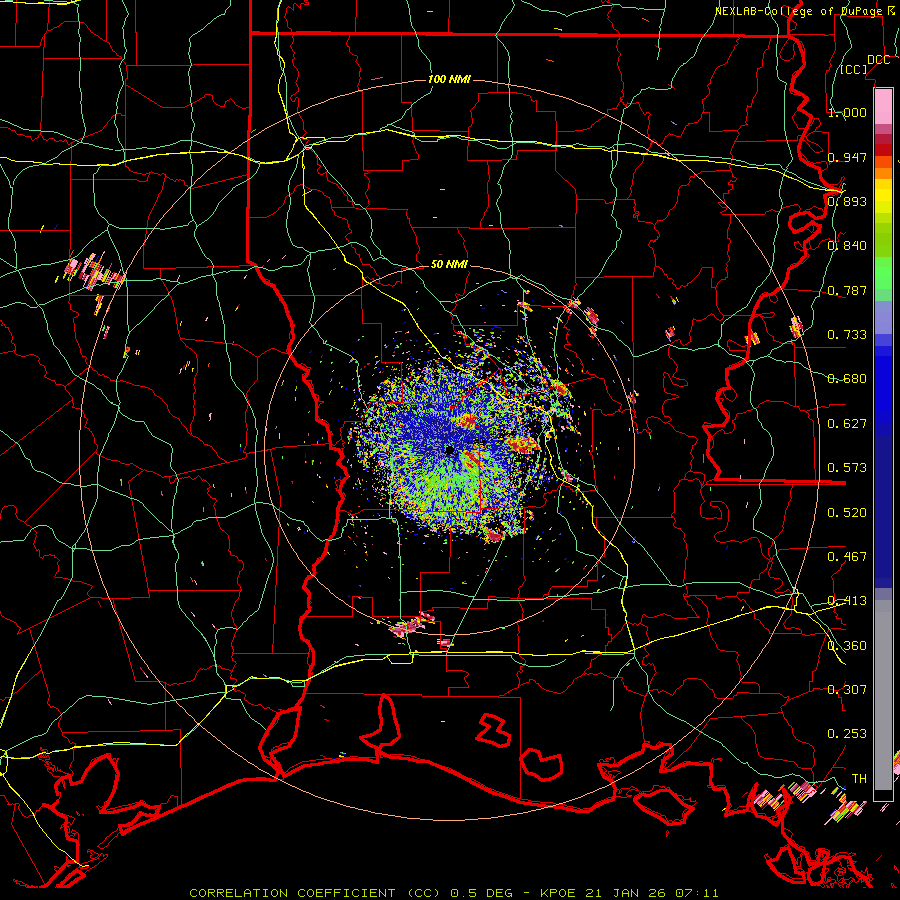This screenshot has height=900, width=900.
Task: Click the [CC] units label
Action: (x=854, y=69)
